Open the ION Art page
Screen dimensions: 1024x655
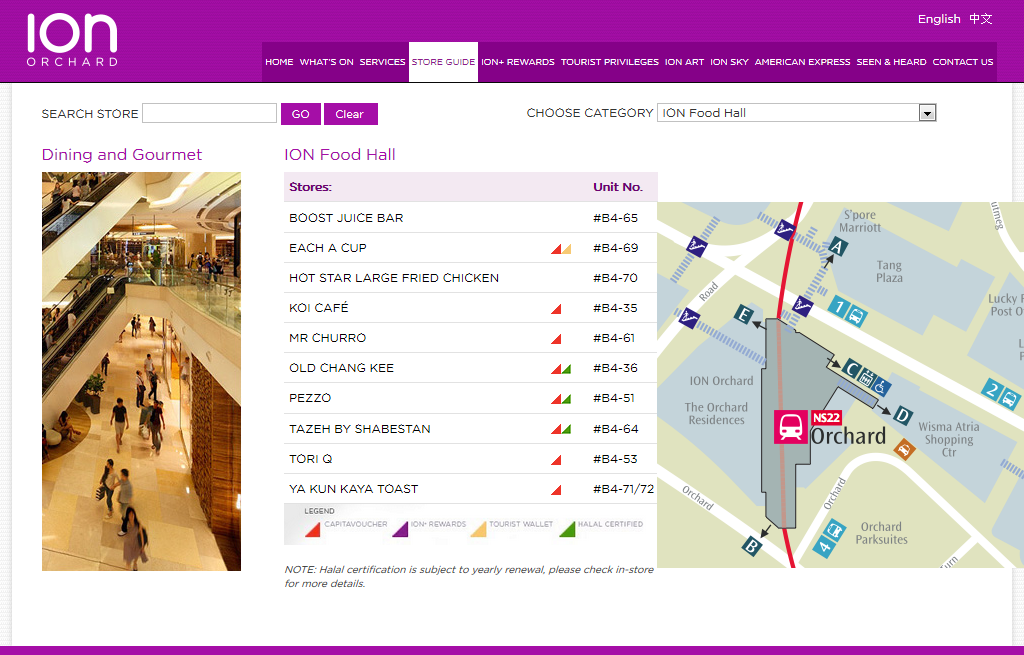point(684,62)
